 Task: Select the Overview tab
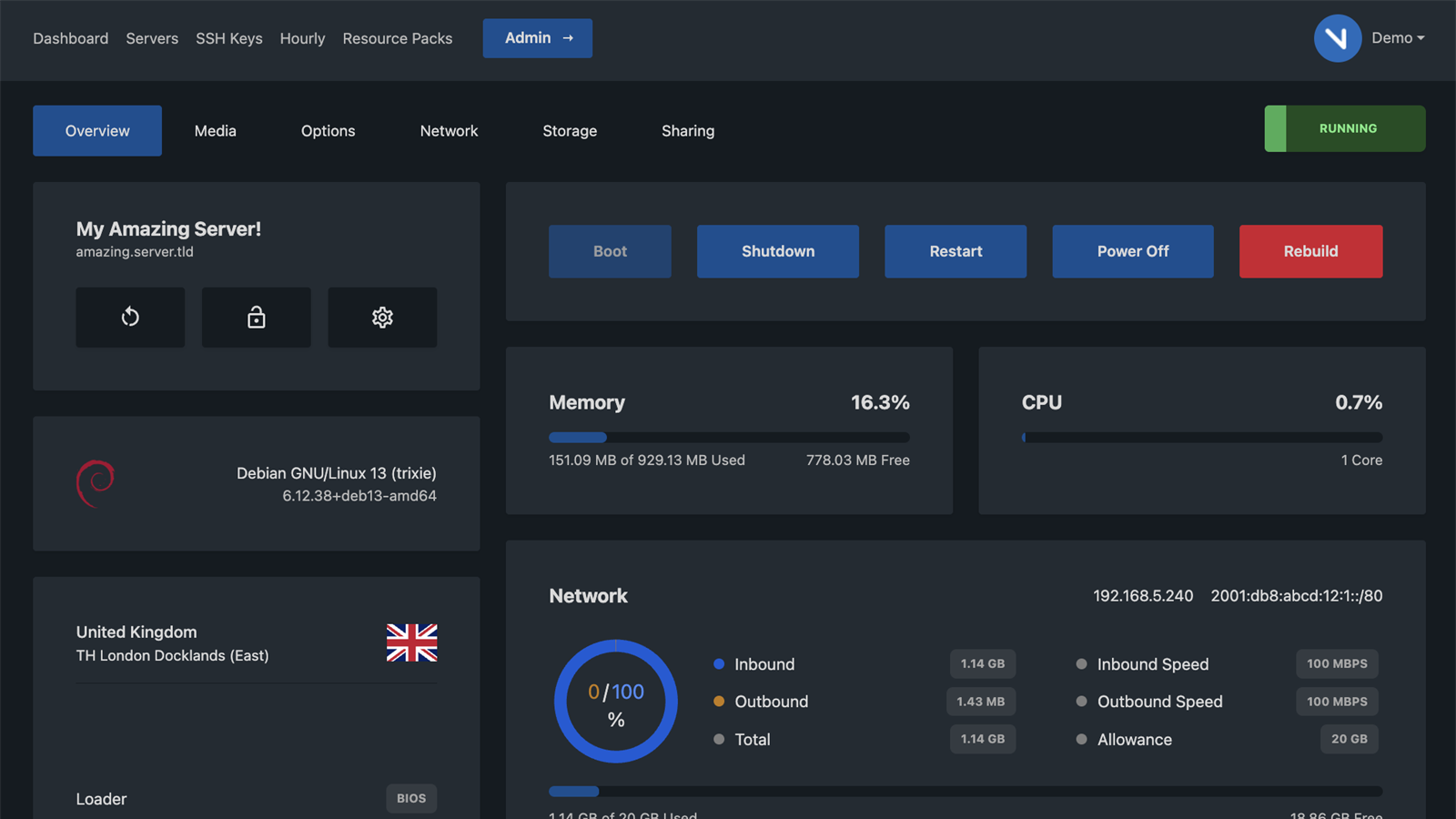pos(97,131)
